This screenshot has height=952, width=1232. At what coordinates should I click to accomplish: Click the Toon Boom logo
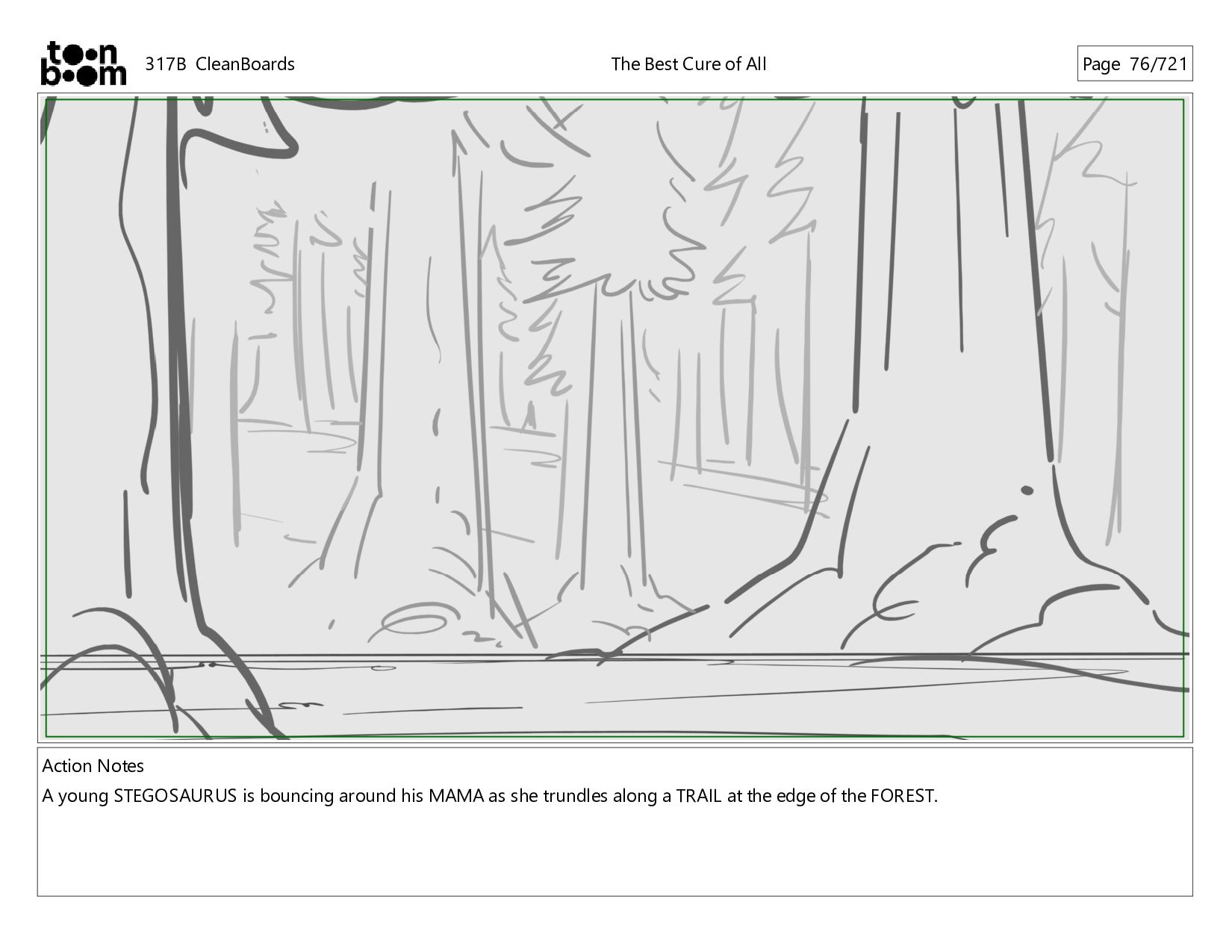pos(83,63)
